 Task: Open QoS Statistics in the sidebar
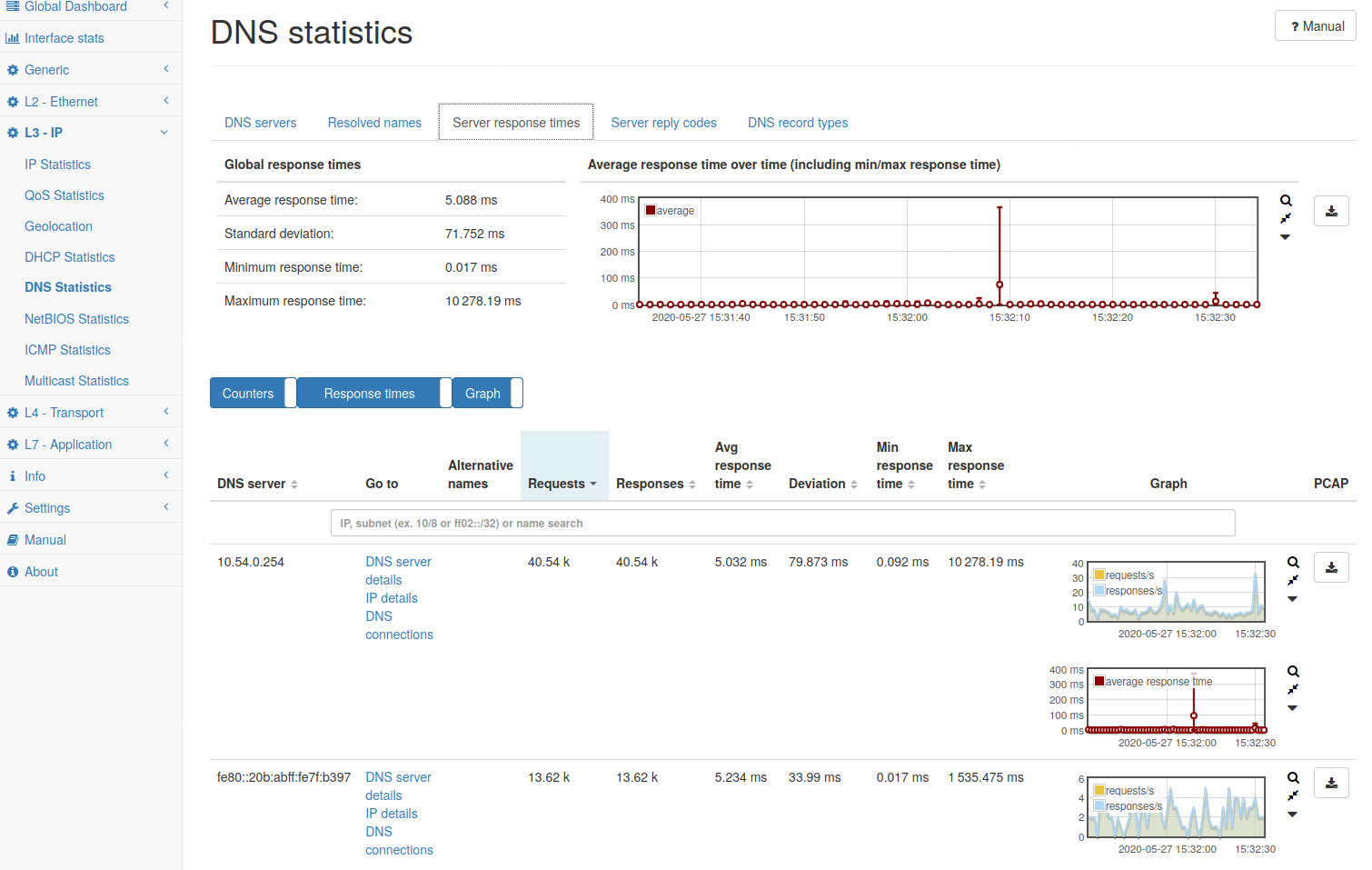point(65,195)
